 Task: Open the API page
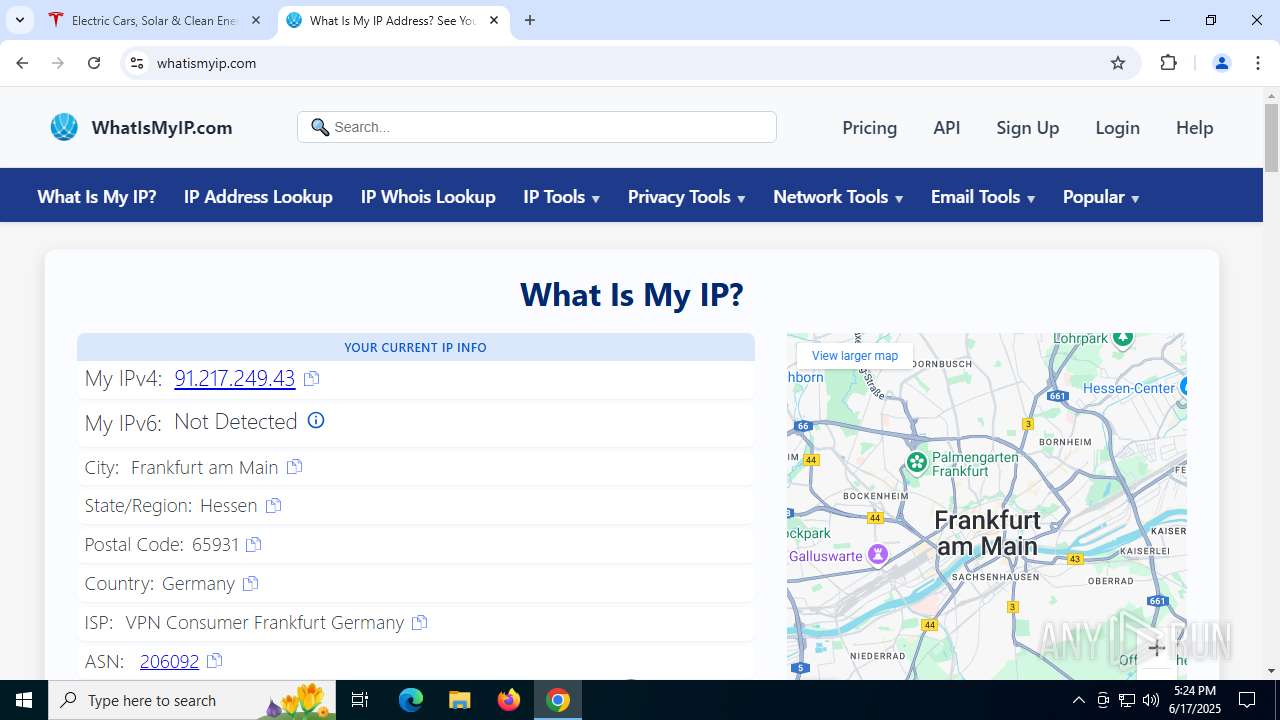coord(946,127)
